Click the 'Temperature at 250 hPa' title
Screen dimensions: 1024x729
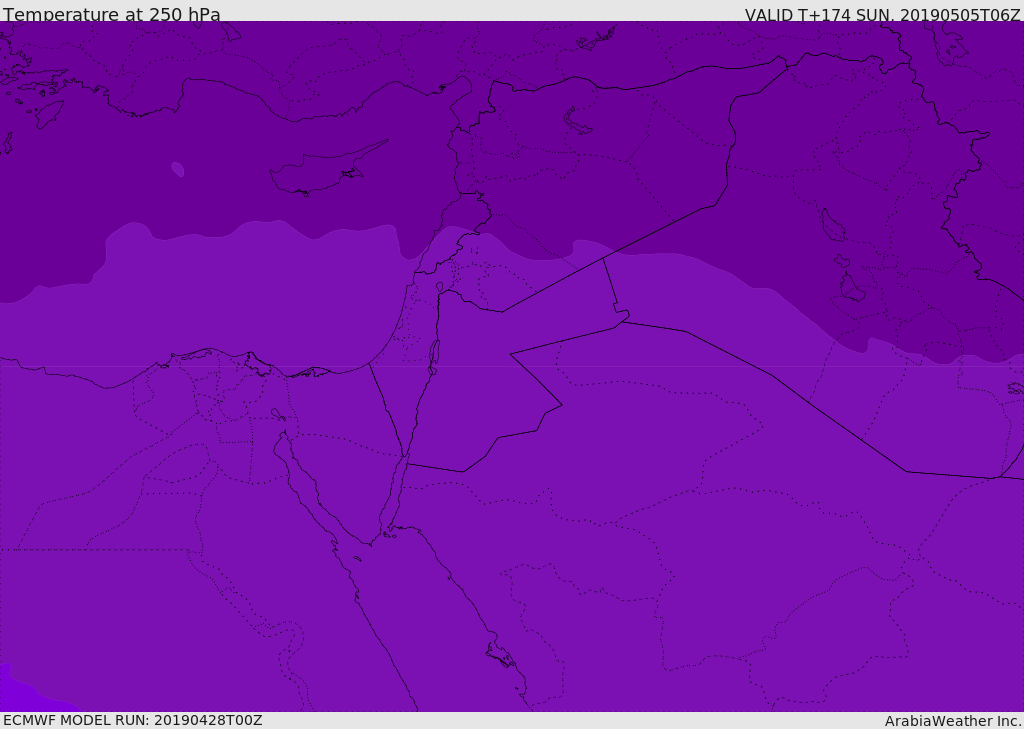[112, 14]
